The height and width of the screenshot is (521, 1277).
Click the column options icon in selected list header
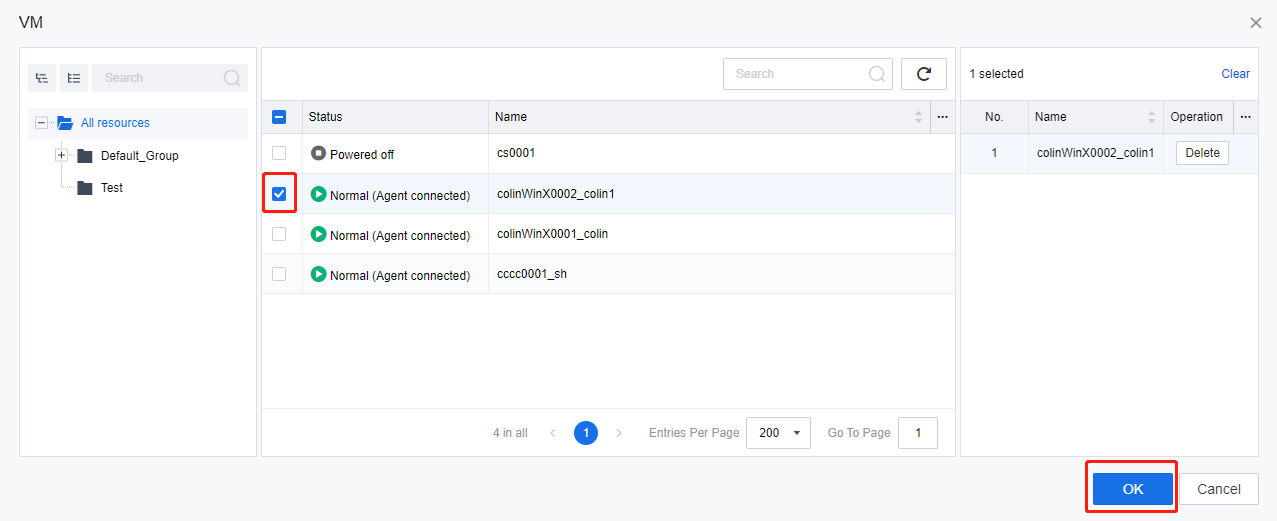click(1245, 117)
